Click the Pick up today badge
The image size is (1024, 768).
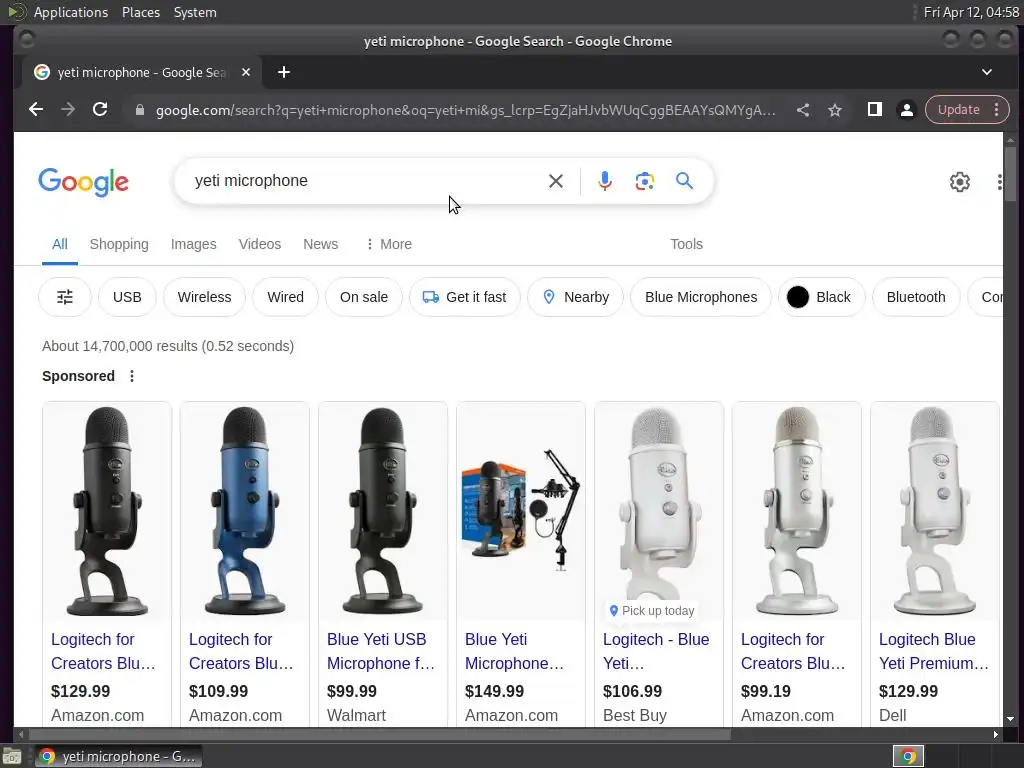(x=651, y=611)
